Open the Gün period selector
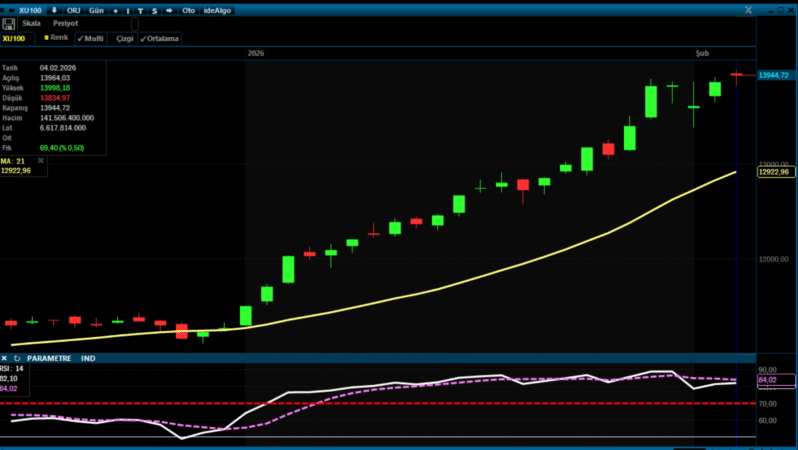 pos(96,10)
